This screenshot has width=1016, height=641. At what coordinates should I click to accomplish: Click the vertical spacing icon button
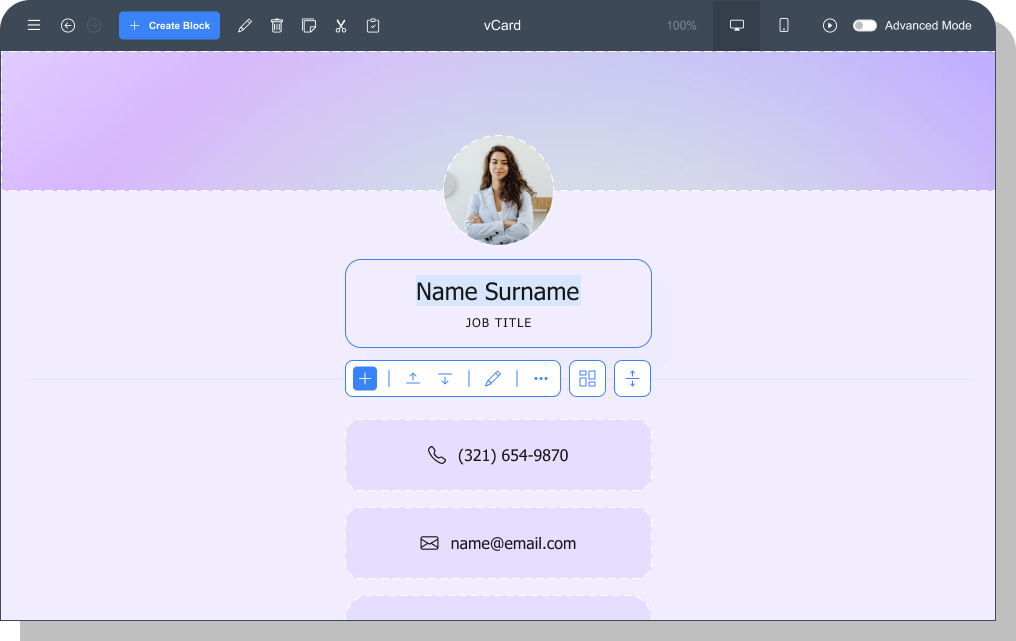click(x=632, y=378)
